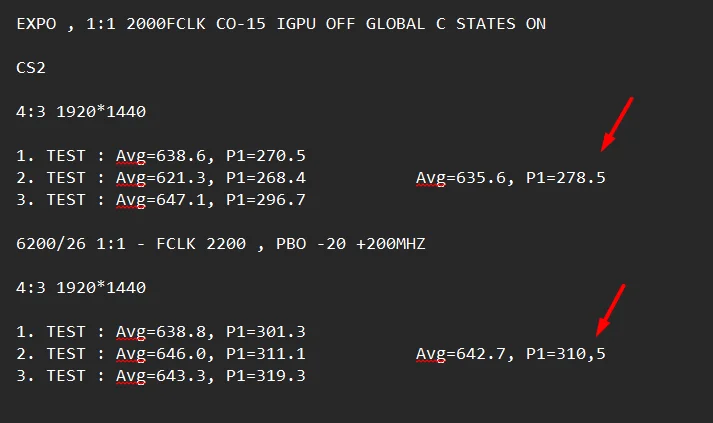Image resolution: width=713 pixels, height=423 pixels.
Task: Click P1=268.4 value
Action: coord(266,178)
